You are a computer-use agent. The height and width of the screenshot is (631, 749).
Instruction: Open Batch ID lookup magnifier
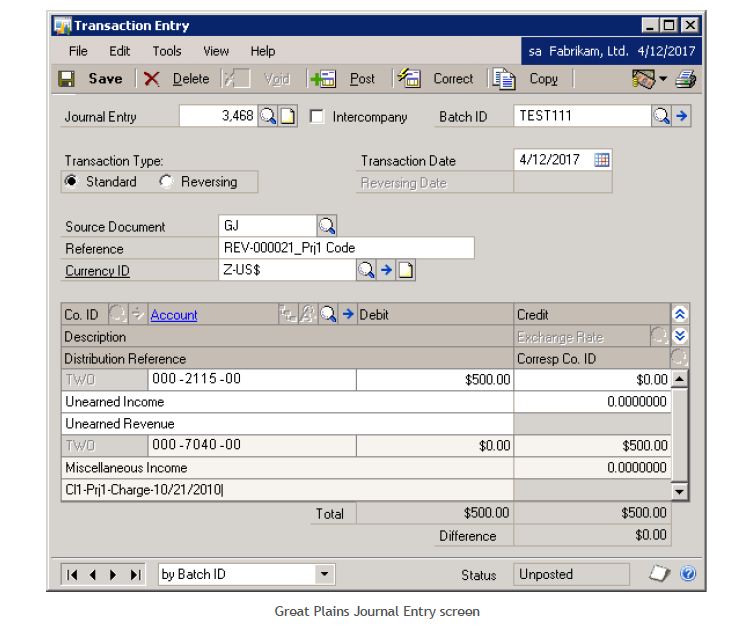[x=662, y=116]
